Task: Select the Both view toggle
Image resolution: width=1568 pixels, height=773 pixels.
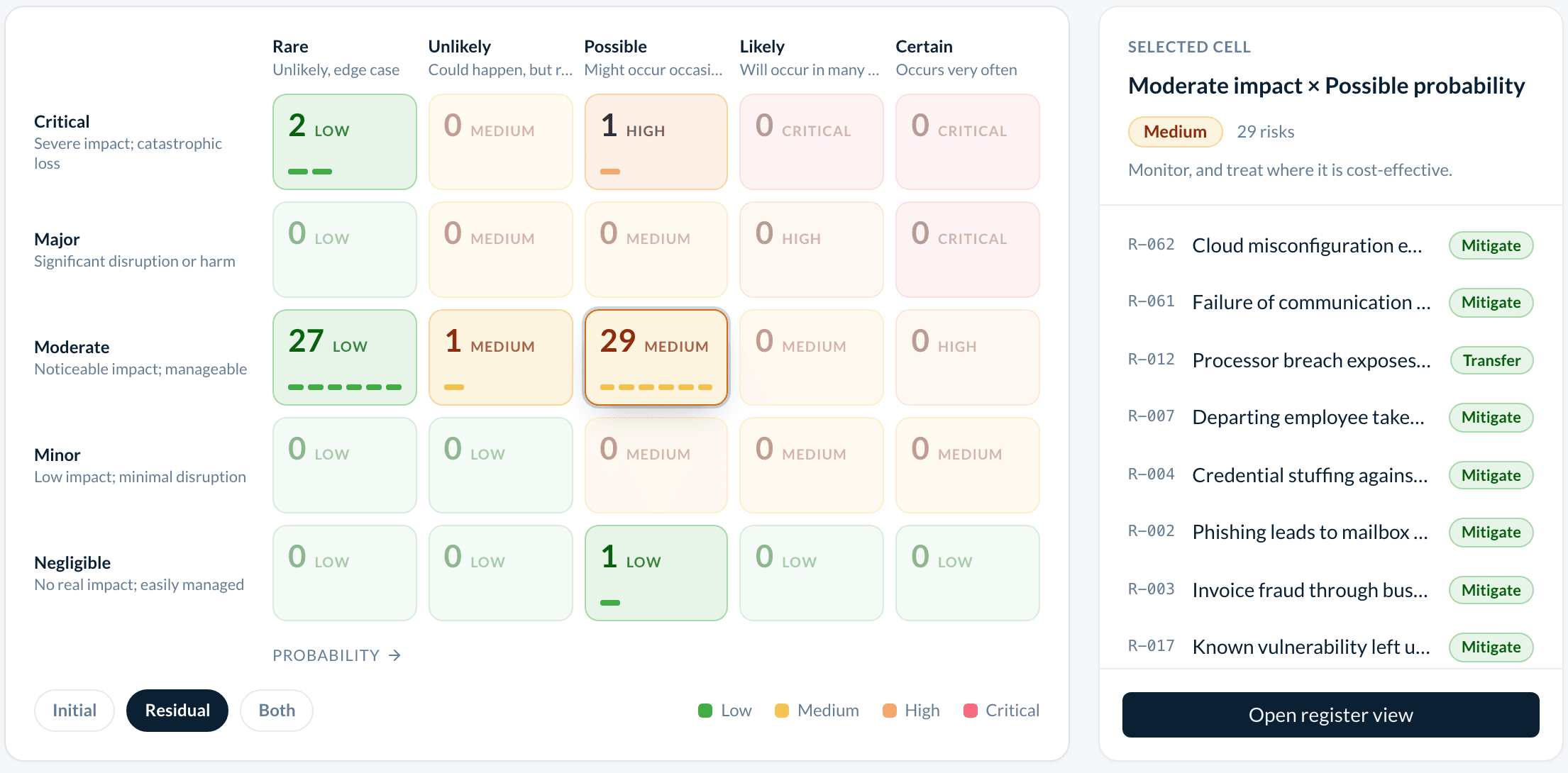Action: (x=277, y=711)
